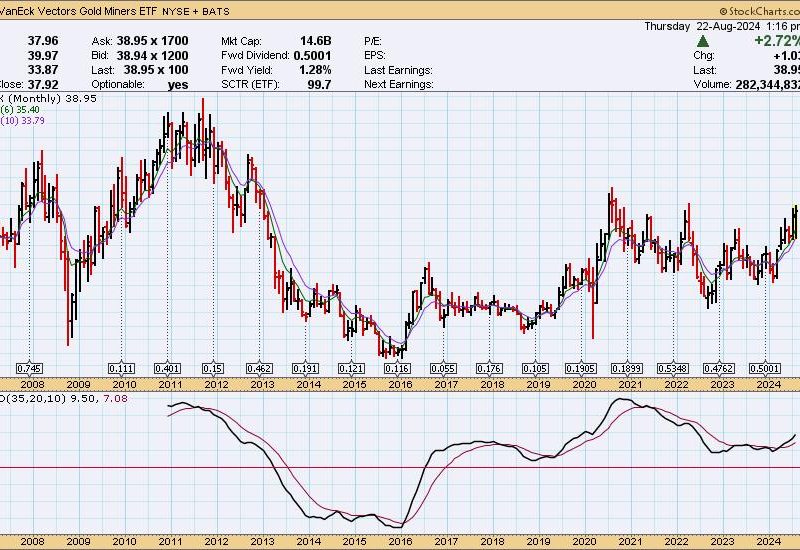The height and width of the screenshot is (550, 800).
Task: Click the 0.745 dividend marker near 2008
Action: pos(29,368)
